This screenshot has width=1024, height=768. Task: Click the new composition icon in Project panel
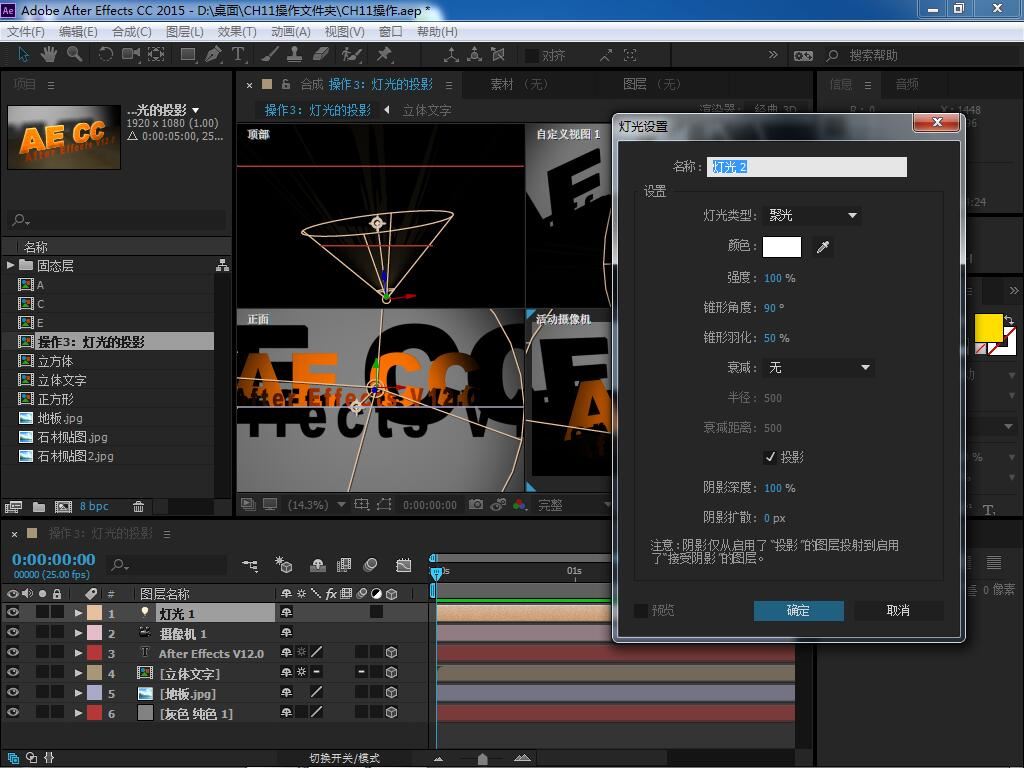(x=63, y=506)
